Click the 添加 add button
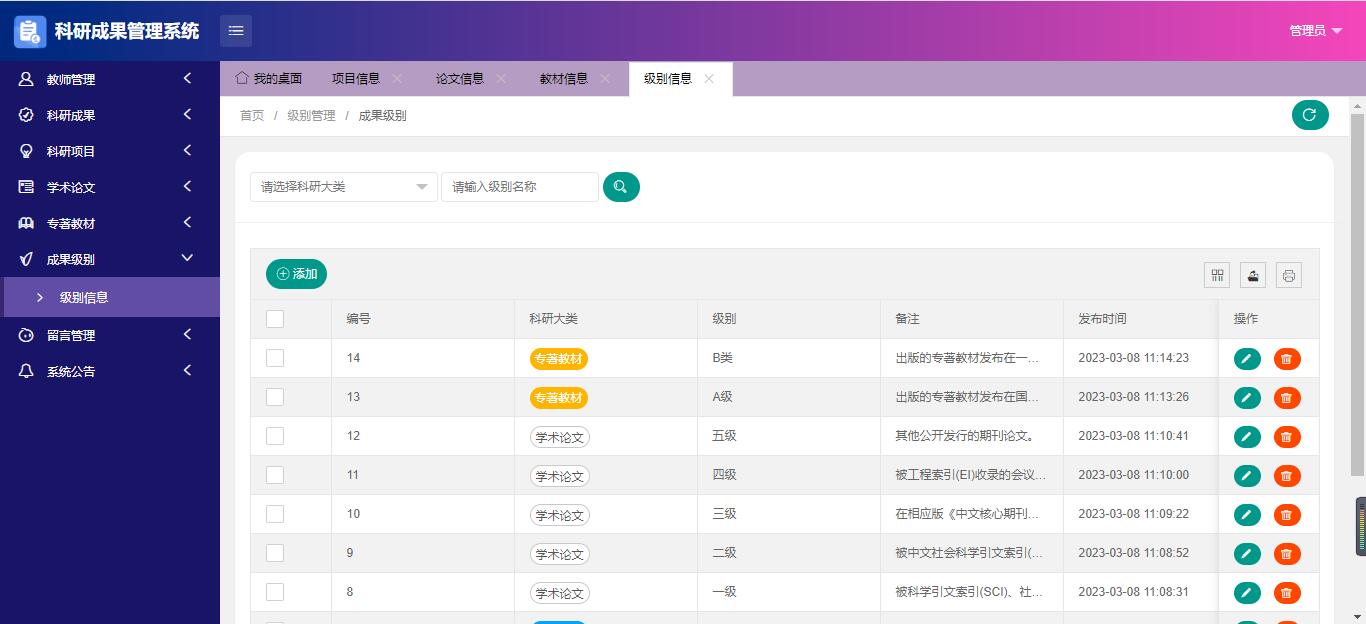Viewport: 1366px width, 624px height. pyautogui.click(x=296, y=274)
